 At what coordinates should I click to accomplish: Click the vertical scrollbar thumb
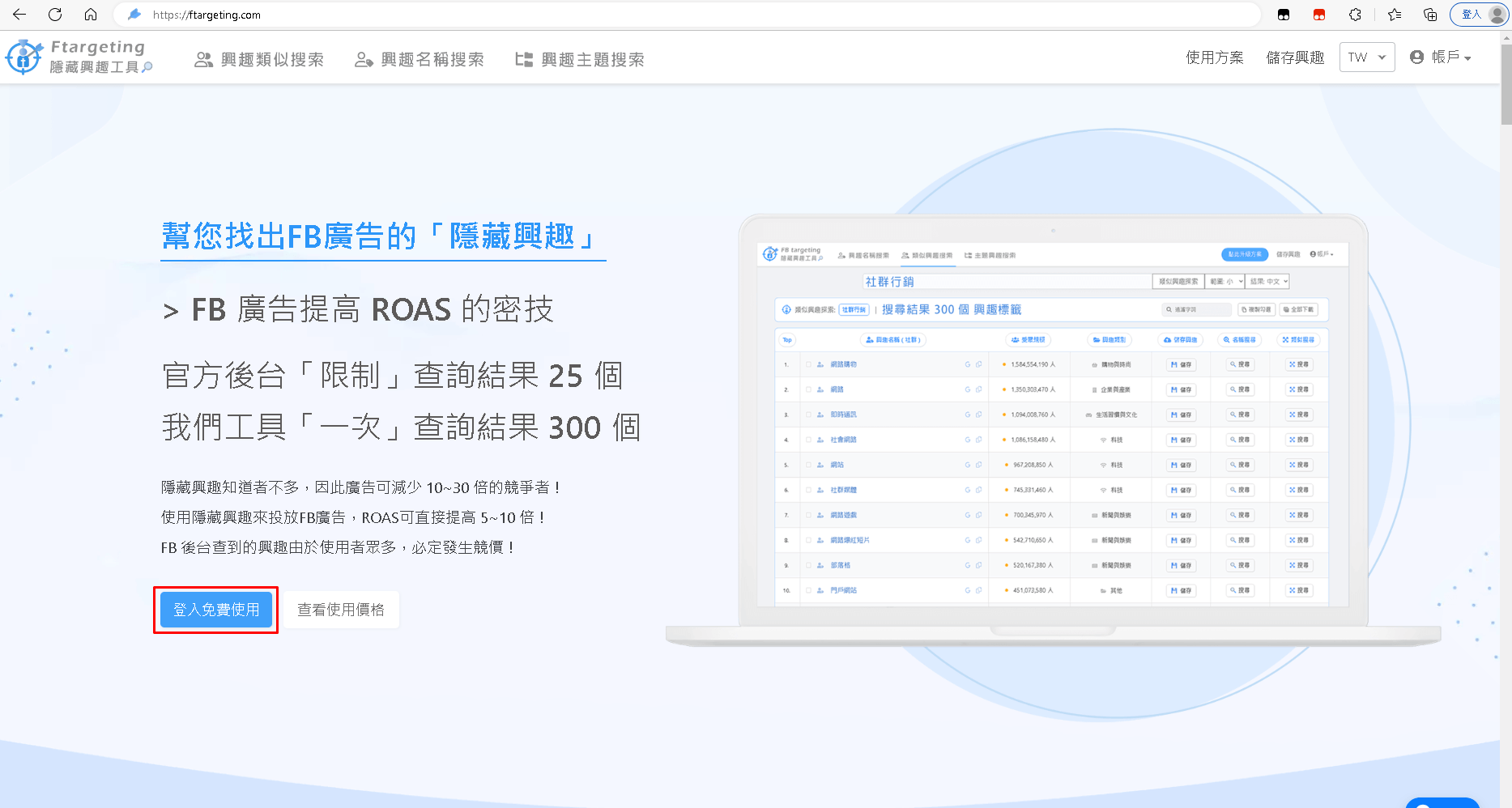1506,85
